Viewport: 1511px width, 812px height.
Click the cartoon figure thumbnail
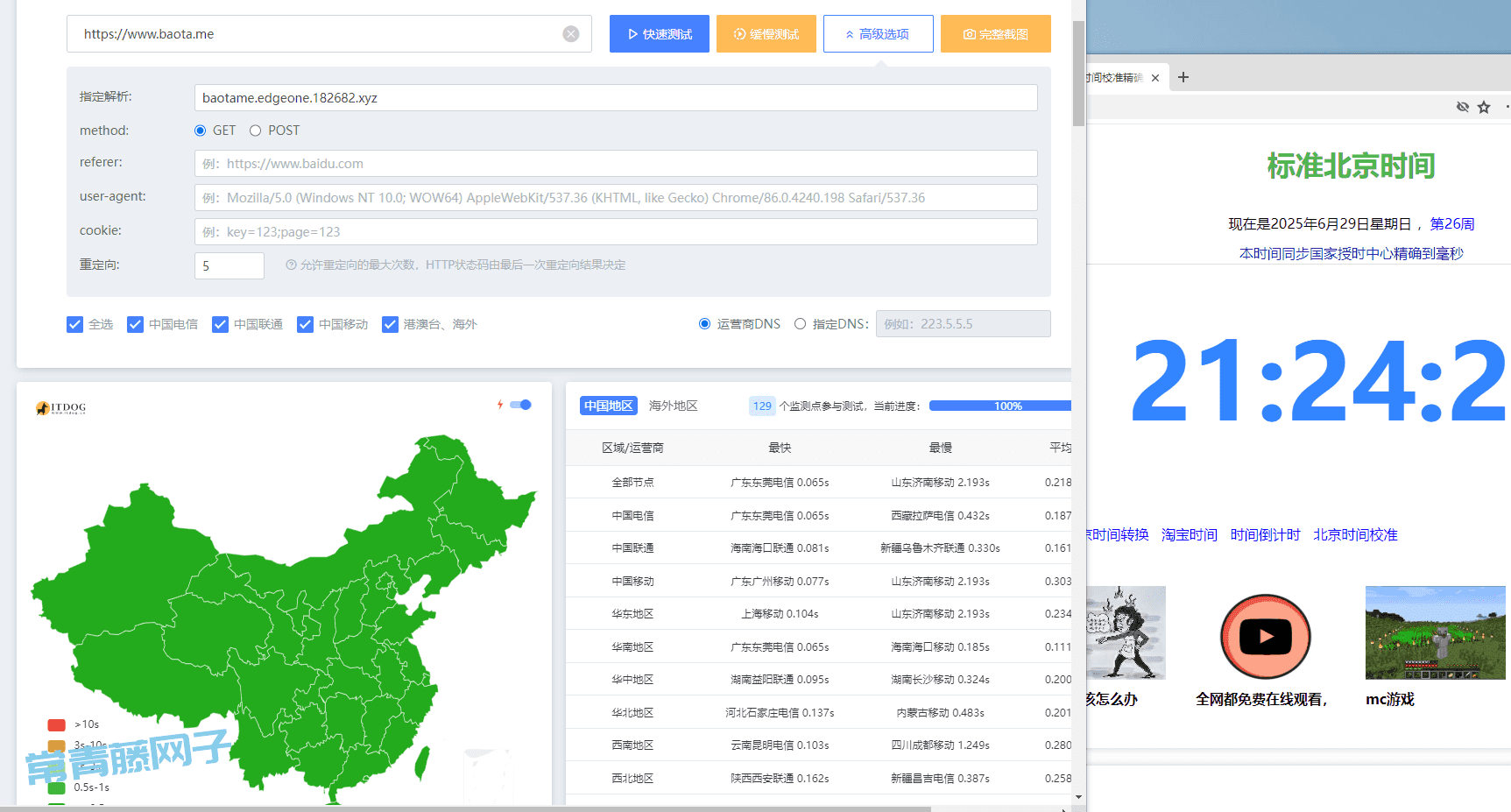tap(1126, 632)
